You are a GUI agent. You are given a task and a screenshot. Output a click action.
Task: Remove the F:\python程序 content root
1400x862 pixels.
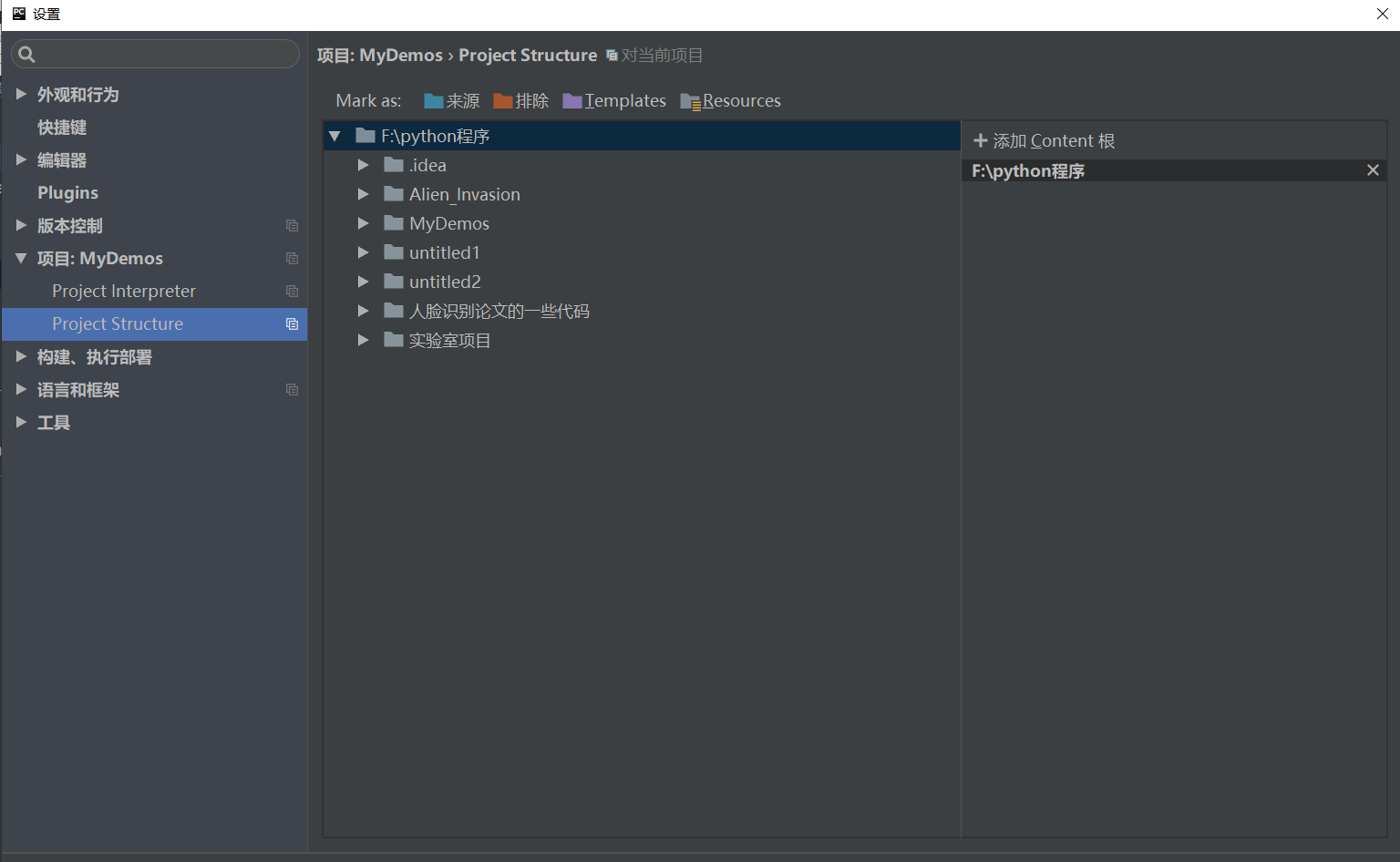pyautogui.click(x=1373, y=170)
